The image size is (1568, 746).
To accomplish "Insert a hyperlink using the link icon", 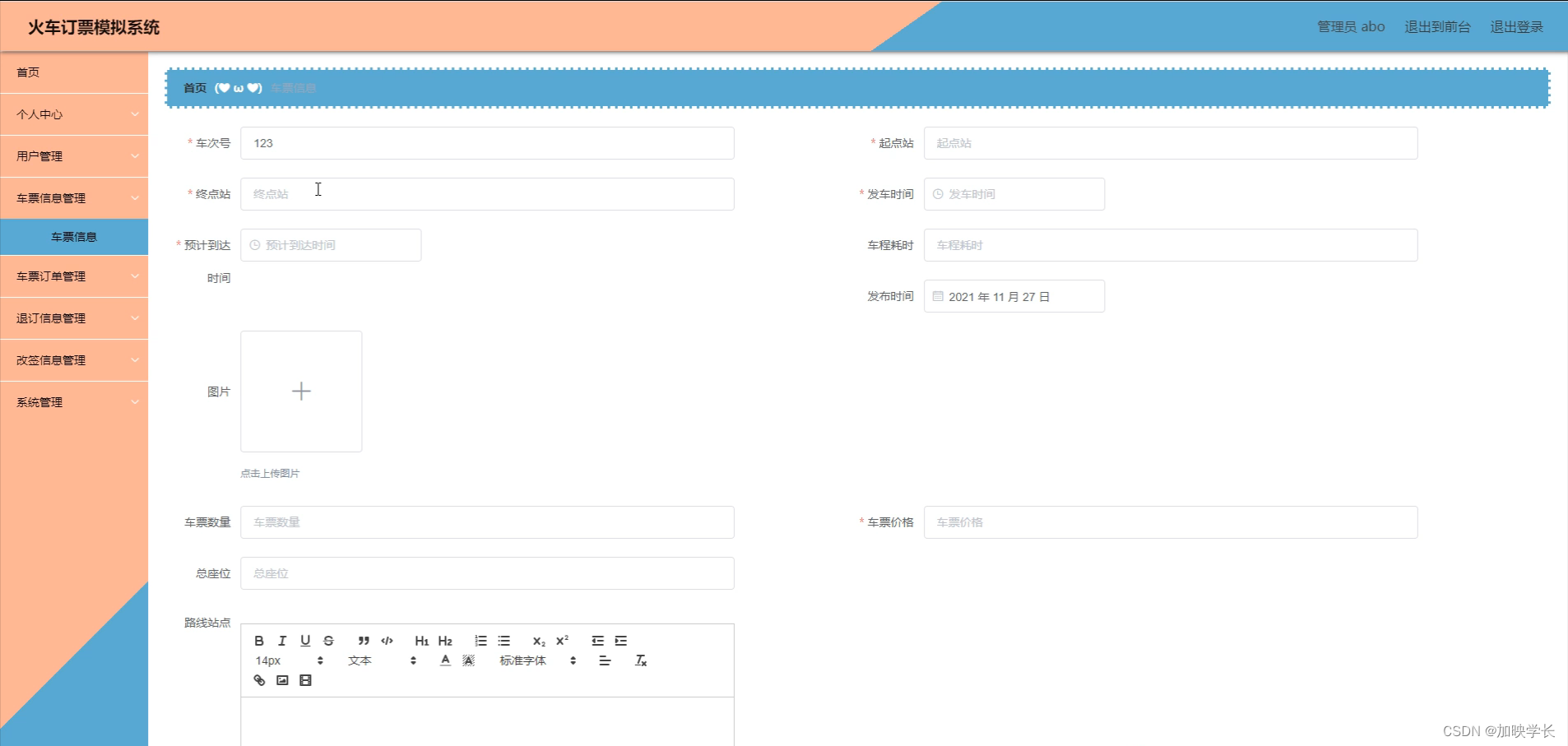I will click(261, 680).
